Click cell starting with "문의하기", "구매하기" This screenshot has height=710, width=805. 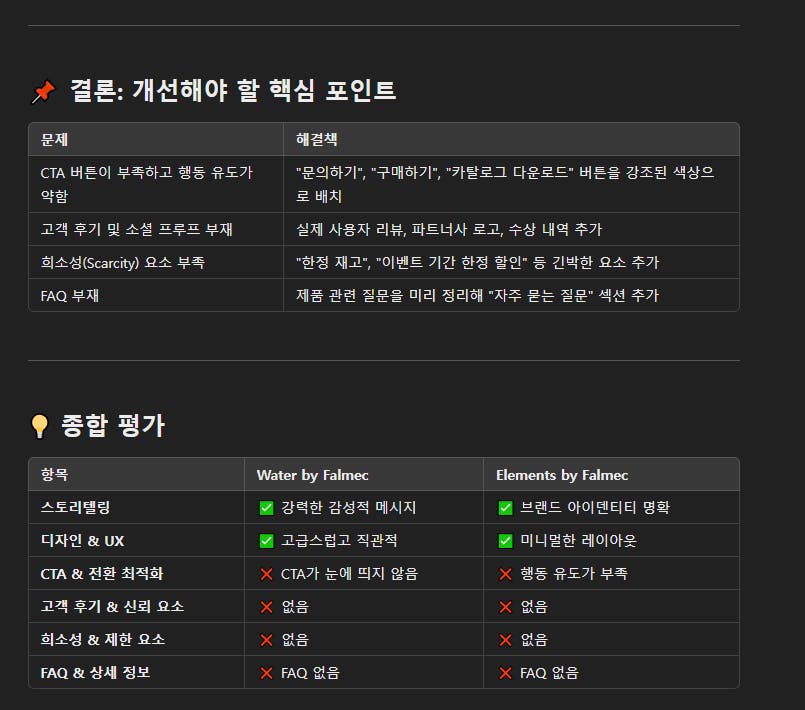(511, 184)
